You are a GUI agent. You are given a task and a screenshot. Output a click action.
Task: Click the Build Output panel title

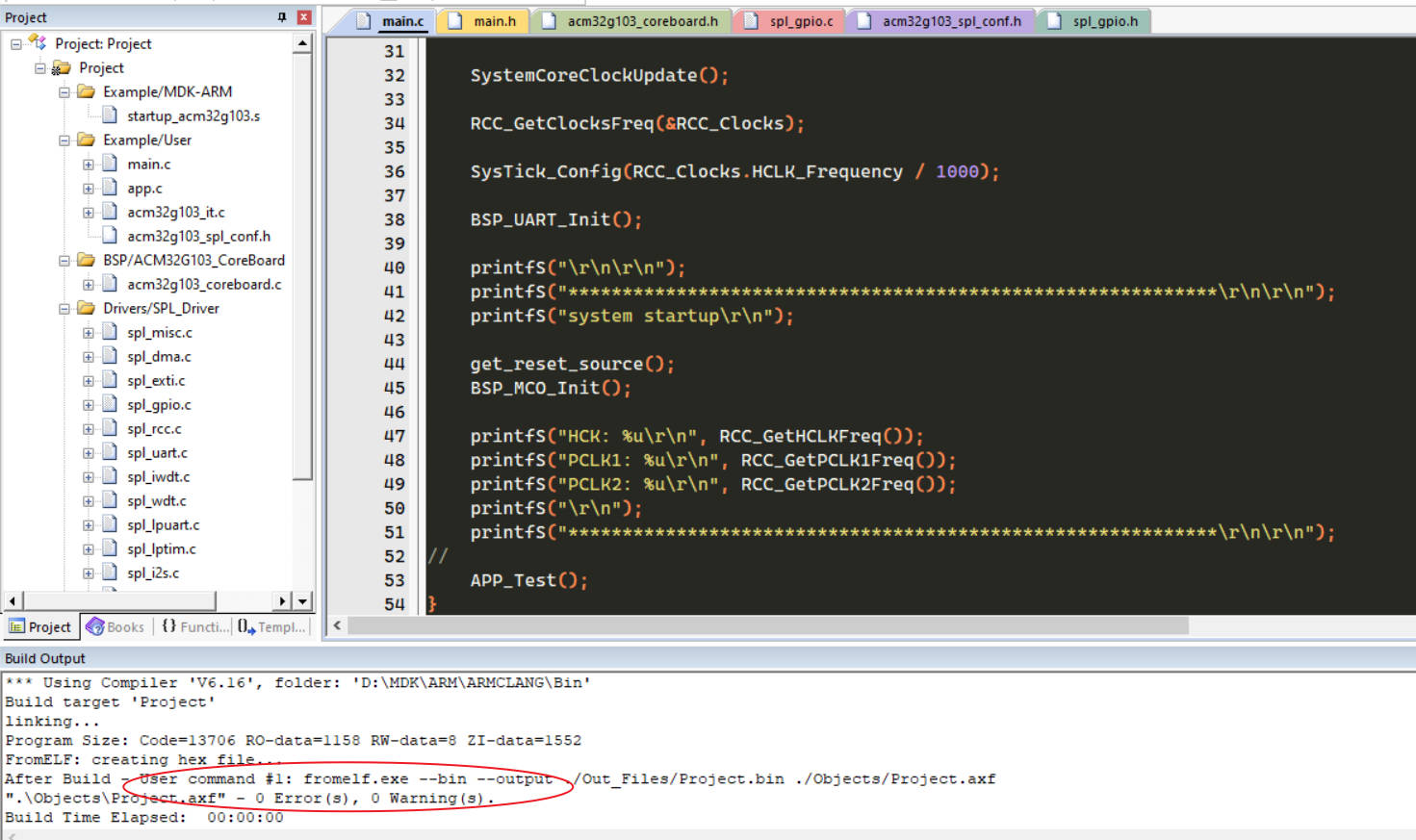[45, 658]
